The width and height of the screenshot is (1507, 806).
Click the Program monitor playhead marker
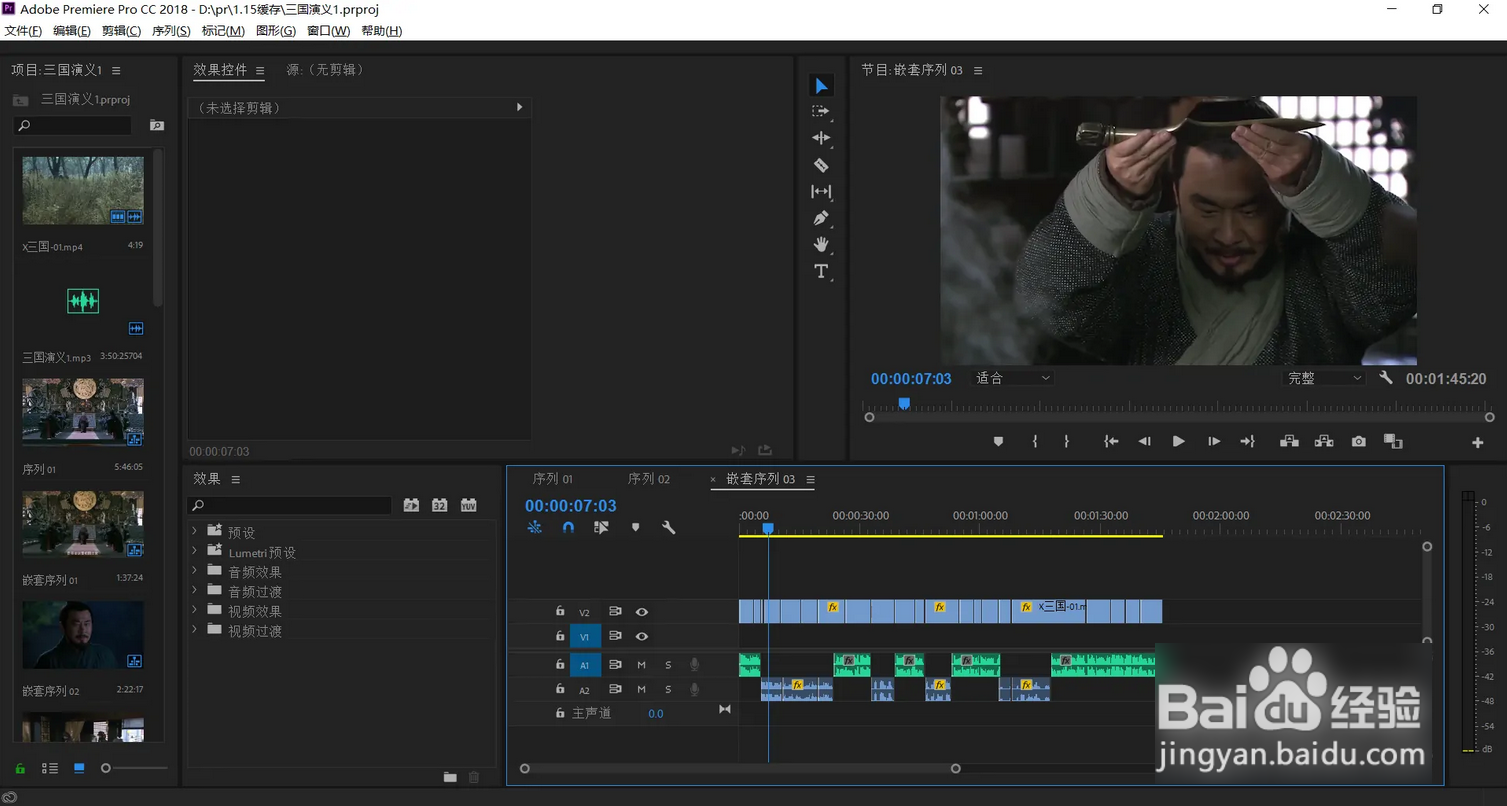(904, 403)
